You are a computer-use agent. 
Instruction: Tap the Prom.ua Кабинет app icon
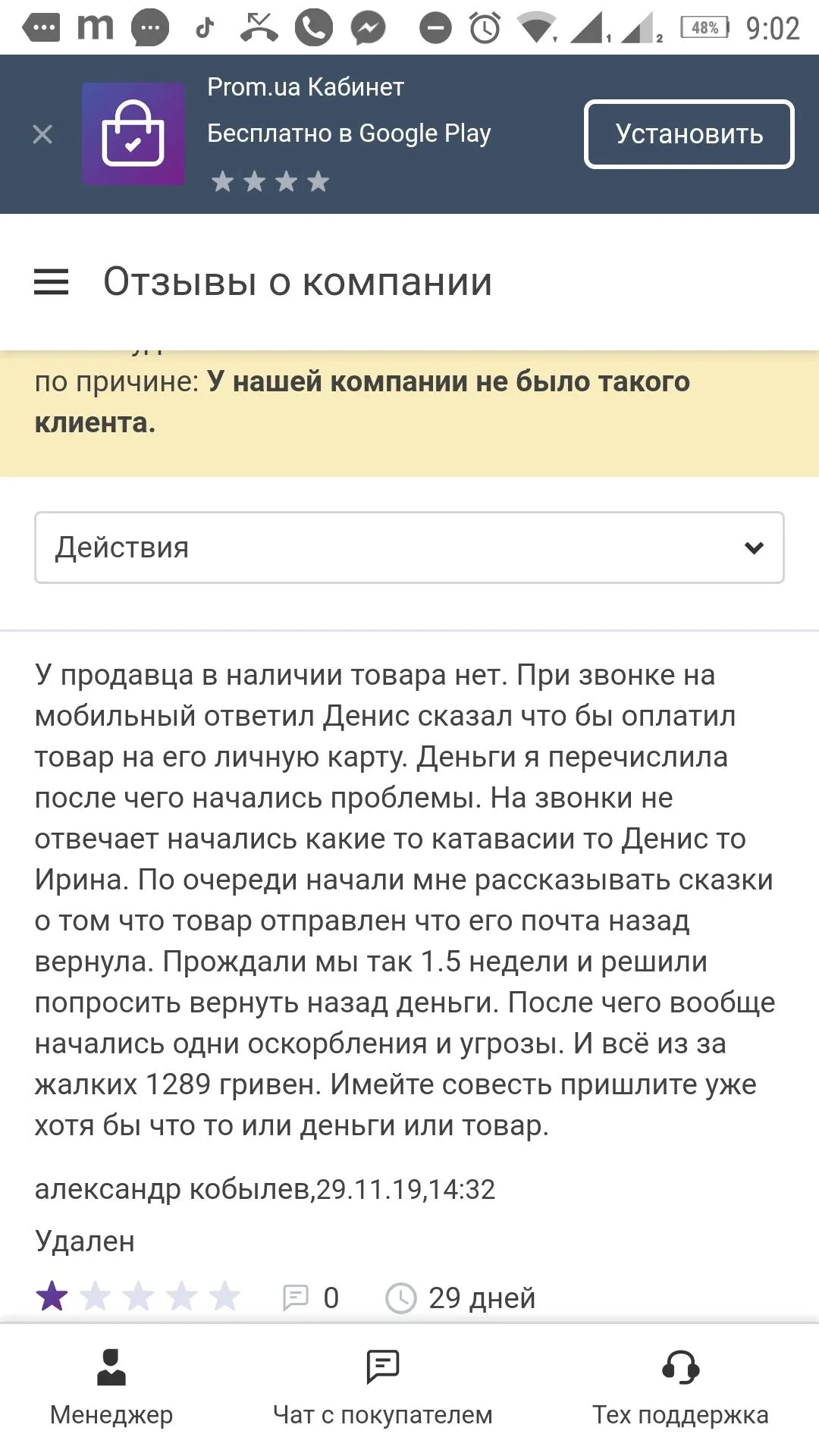(x=133, y=134)
